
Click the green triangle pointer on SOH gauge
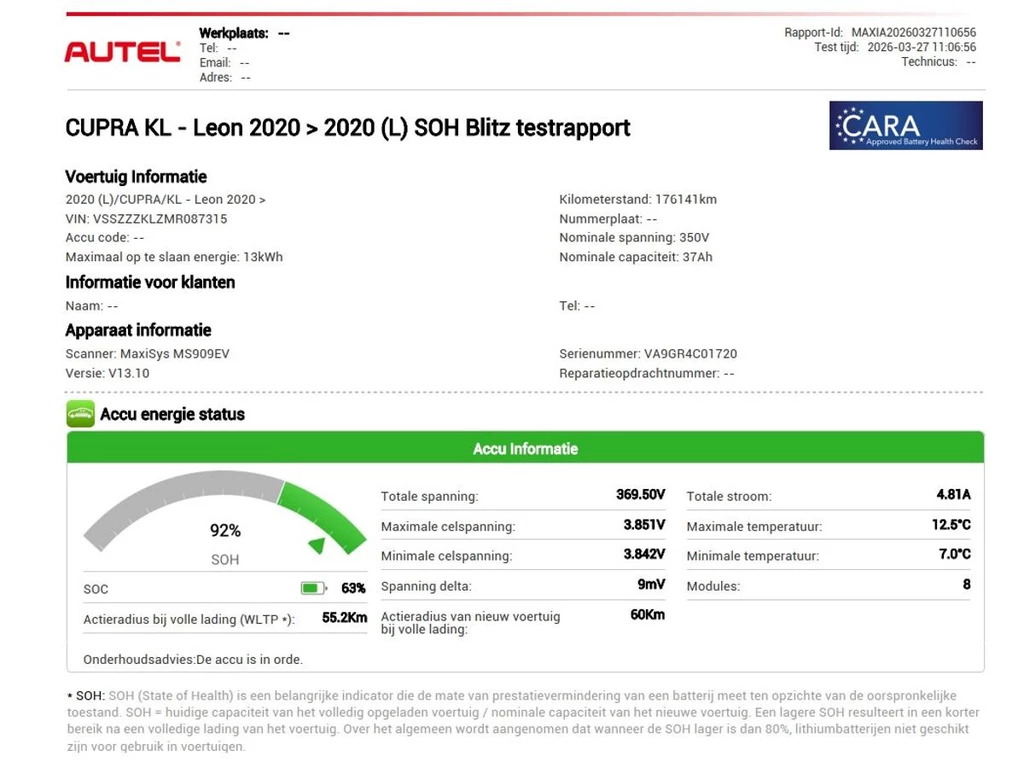point(317,545)
